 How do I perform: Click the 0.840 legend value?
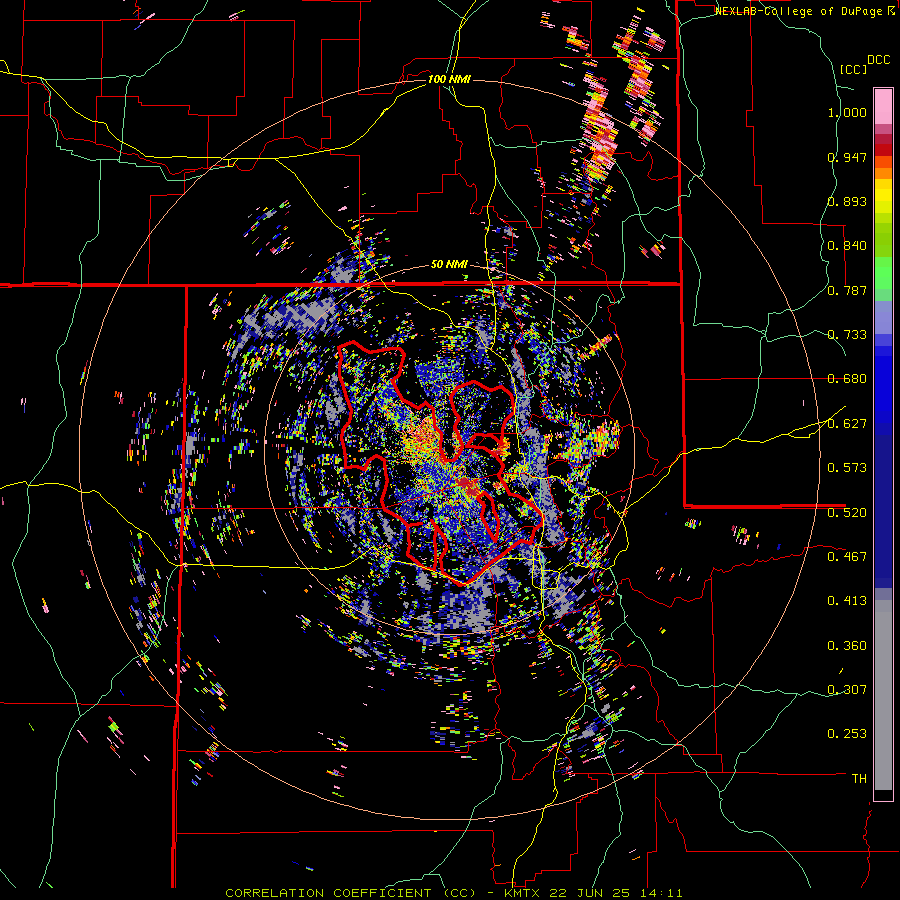847,246
